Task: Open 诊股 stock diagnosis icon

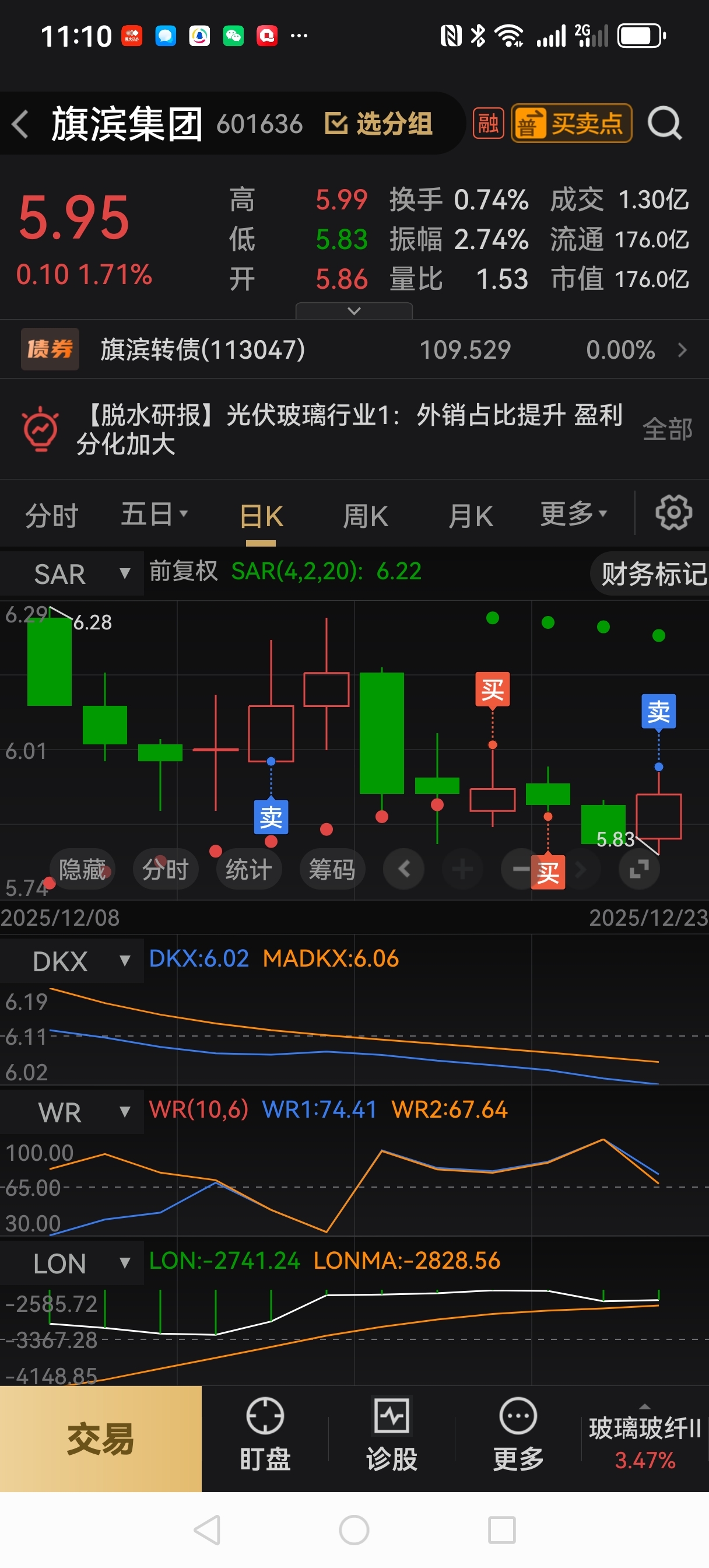Action: [391, 1433]
